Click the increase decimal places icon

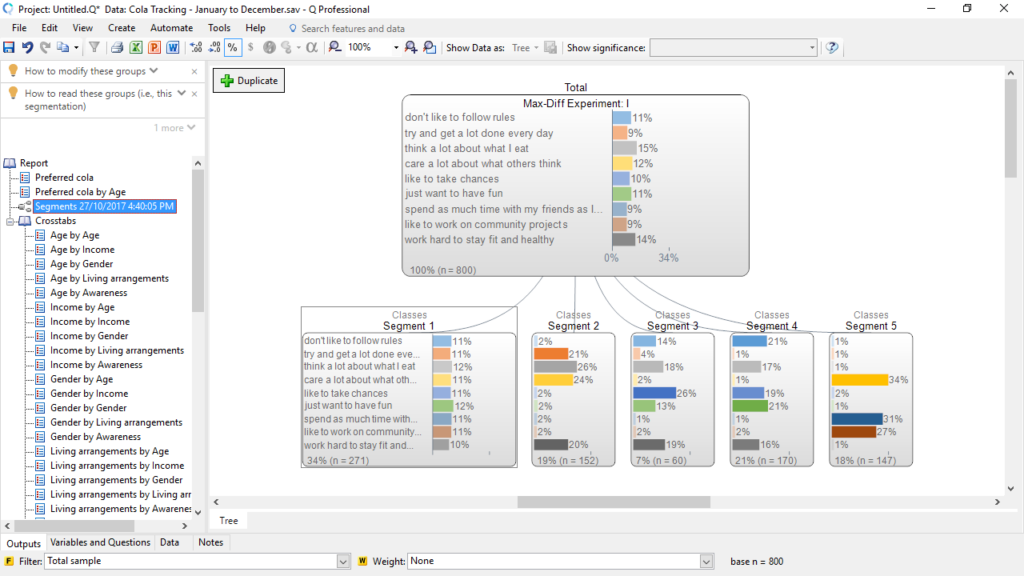click(x=196, y=48)
